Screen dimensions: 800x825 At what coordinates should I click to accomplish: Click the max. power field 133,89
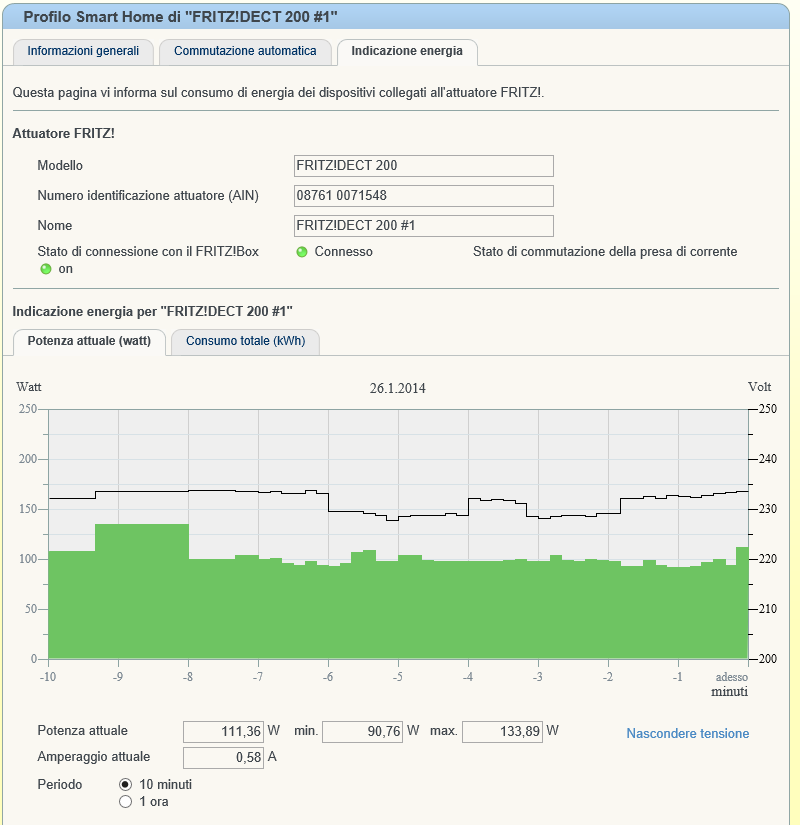tap(502, 731)
